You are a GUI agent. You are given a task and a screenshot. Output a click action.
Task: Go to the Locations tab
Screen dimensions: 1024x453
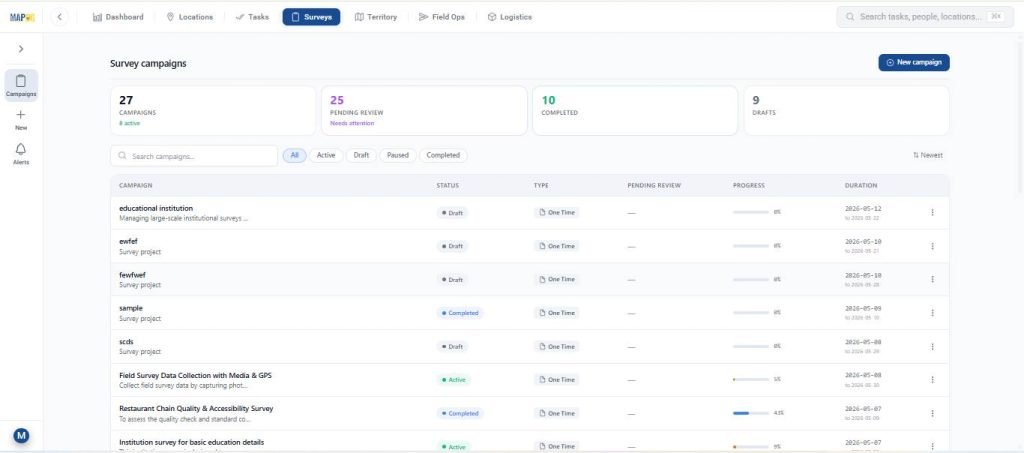[190, 17]
